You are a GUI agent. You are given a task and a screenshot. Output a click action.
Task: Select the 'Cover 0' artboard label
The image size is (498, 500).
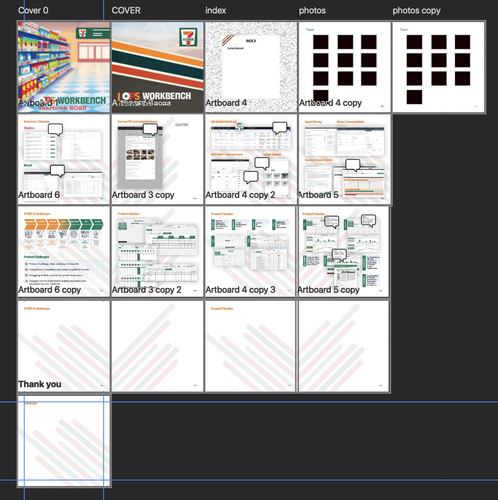[33, 11]
